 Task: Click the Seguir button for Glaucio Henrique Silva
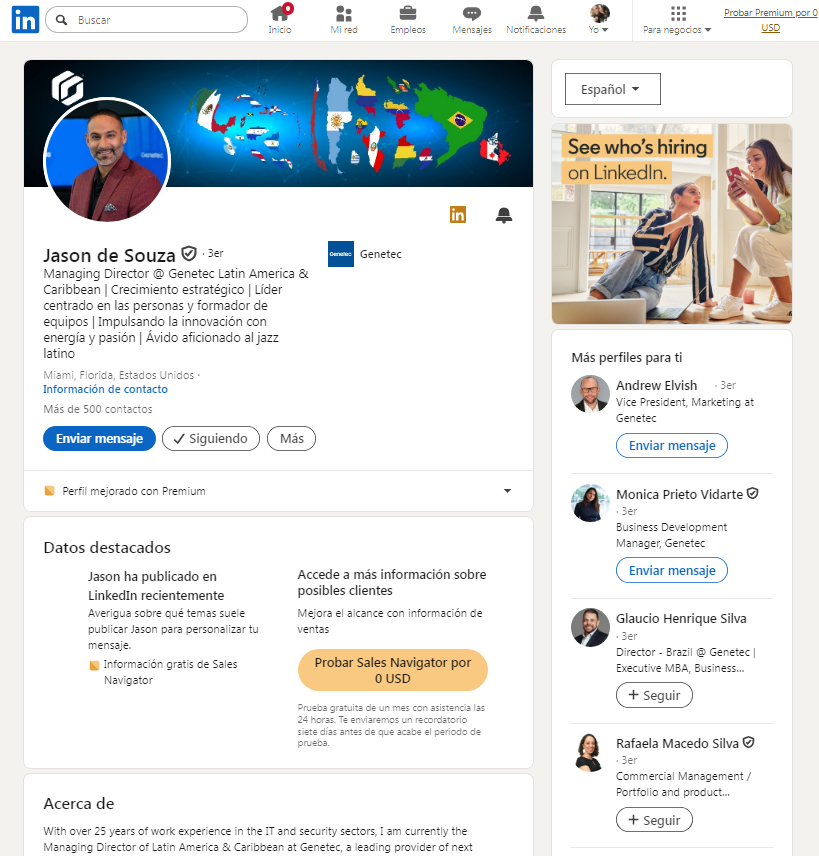[x=654, y=695]
